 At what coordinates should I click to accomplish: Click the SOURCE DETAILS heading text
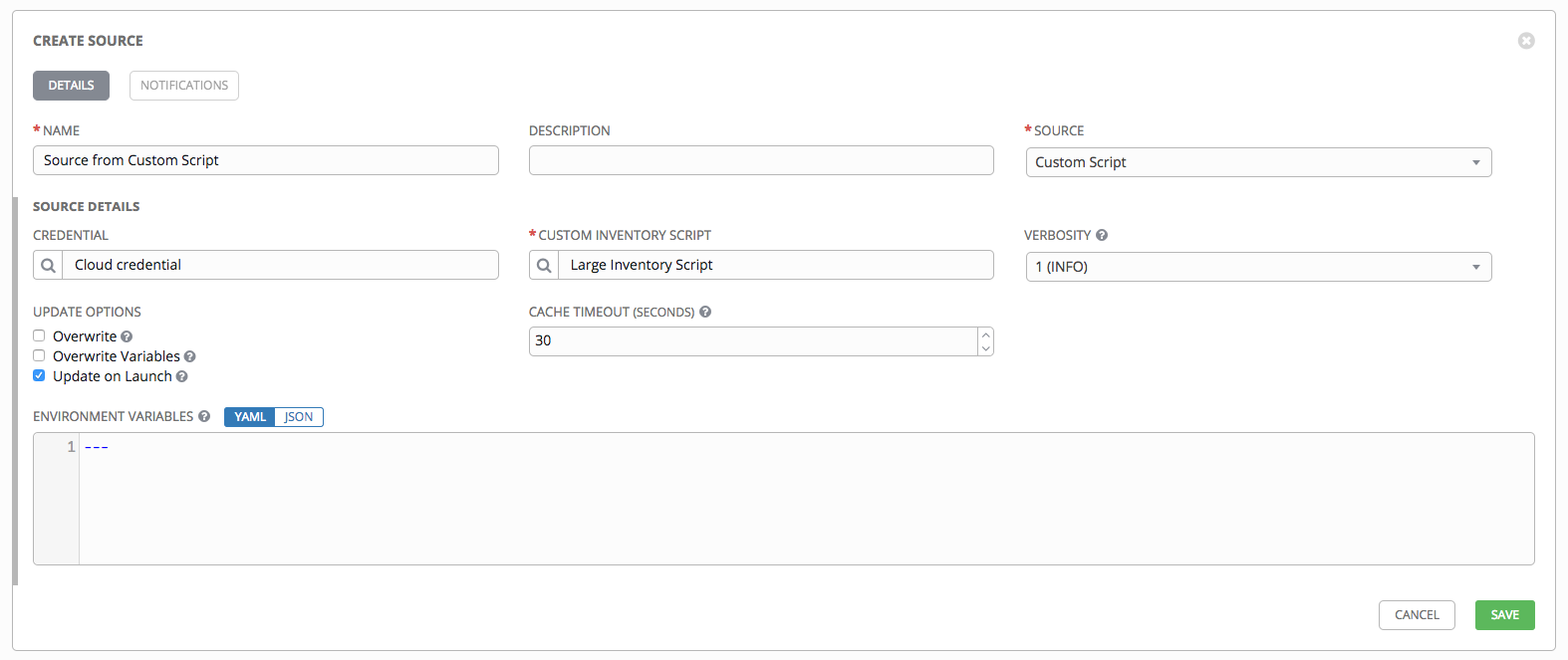coord(87,207)
